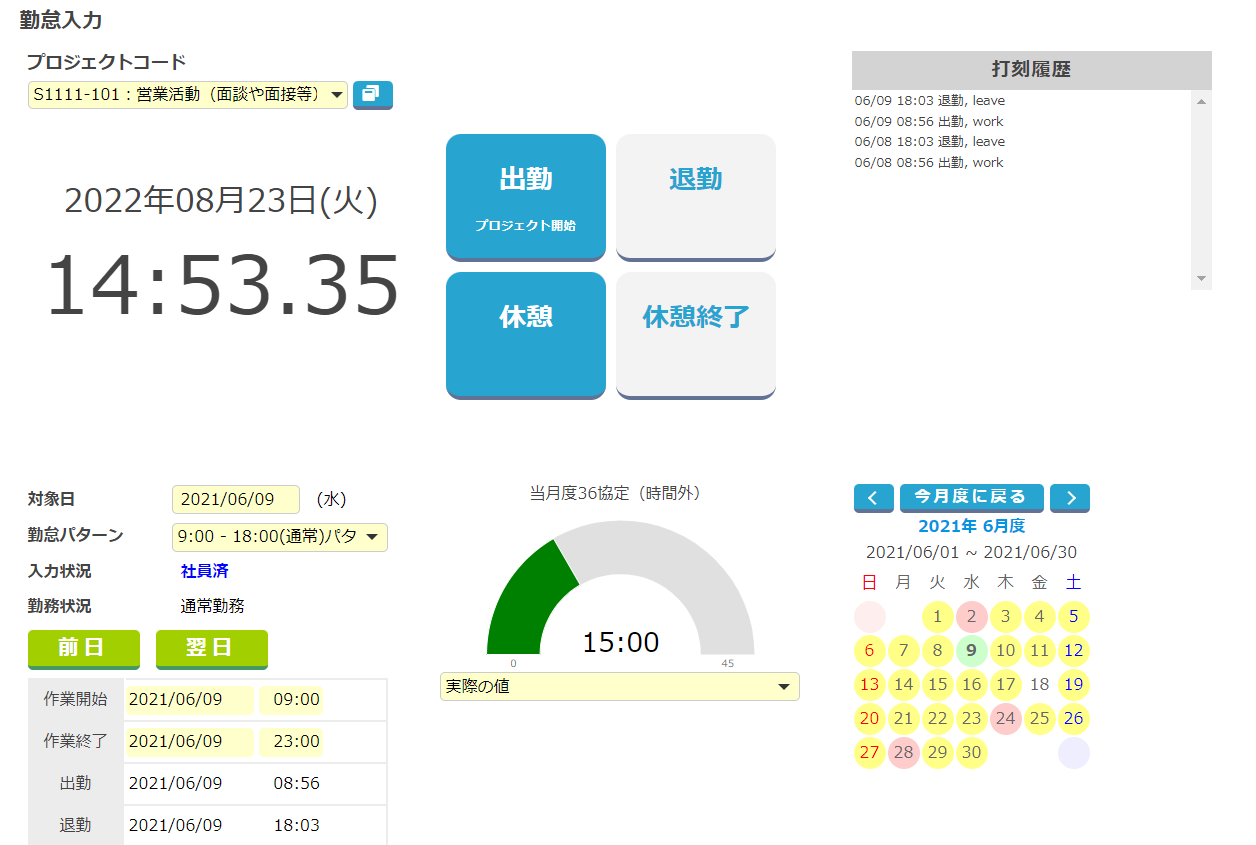This screenshot has height=845, width=1256.
Task: Select calendar day 19
Action: (x=1074, y=685)
